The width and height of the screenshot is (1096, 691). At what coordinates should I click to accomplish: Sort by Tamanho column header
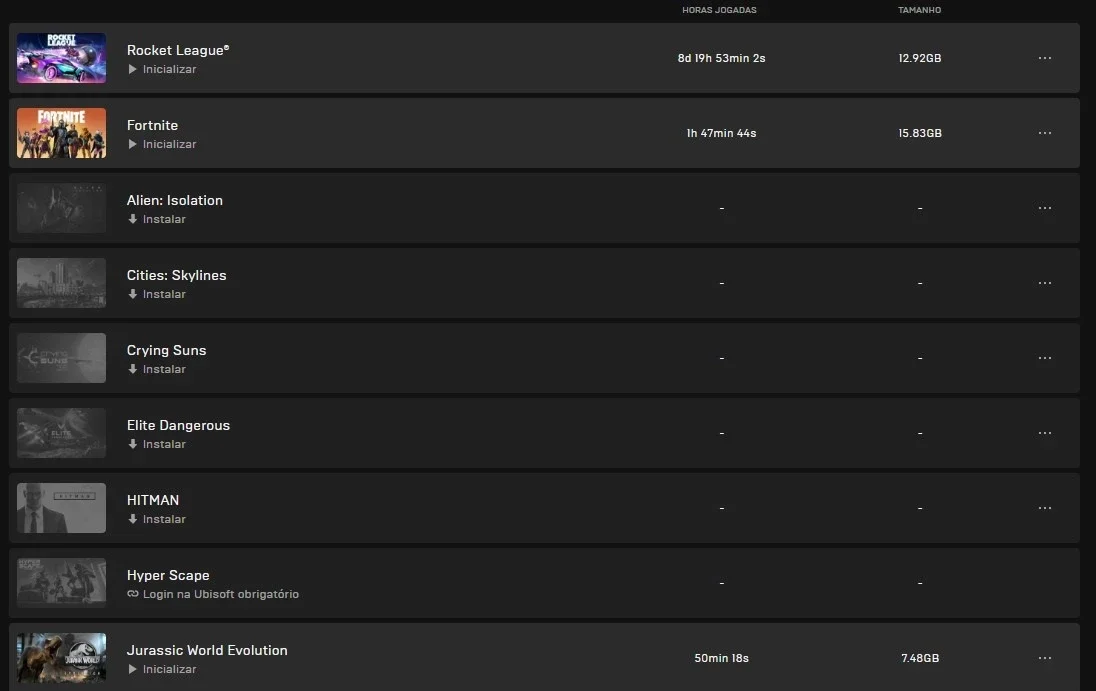pyautogui.click(x=919, y=10)
